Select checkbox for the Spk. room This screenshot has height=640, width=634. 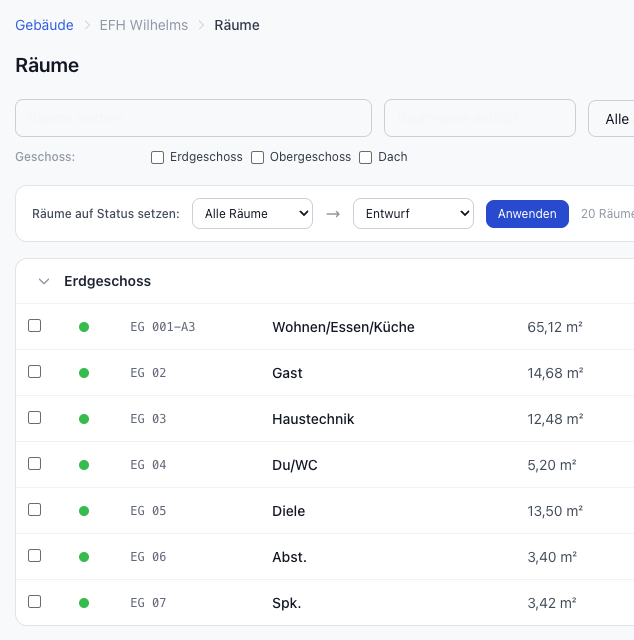click(x=35, y=602)
